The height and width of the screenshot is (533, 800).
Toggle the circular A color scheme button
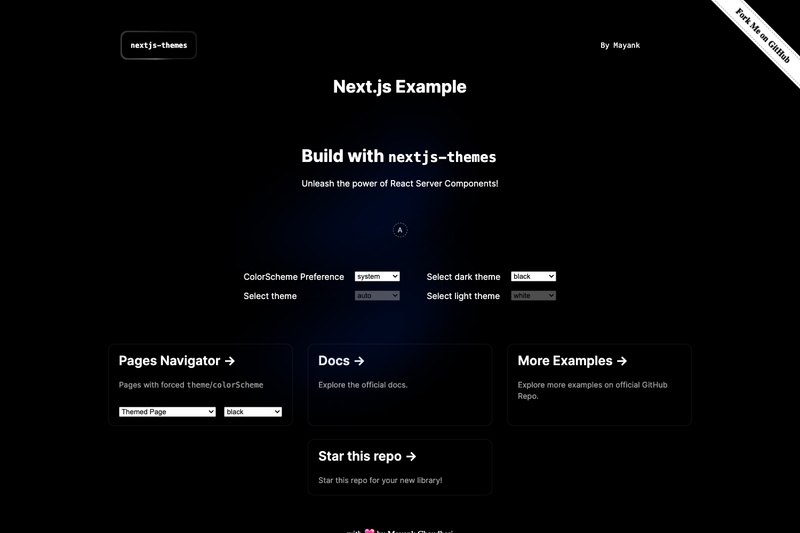pos(400,230)
